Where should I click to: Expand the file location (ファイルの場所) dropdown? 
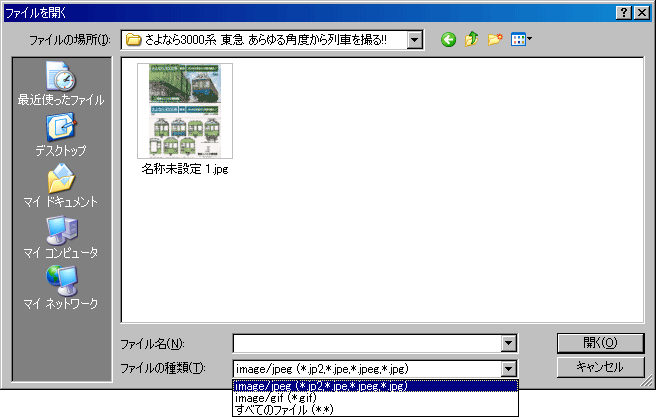pos(415,40)
